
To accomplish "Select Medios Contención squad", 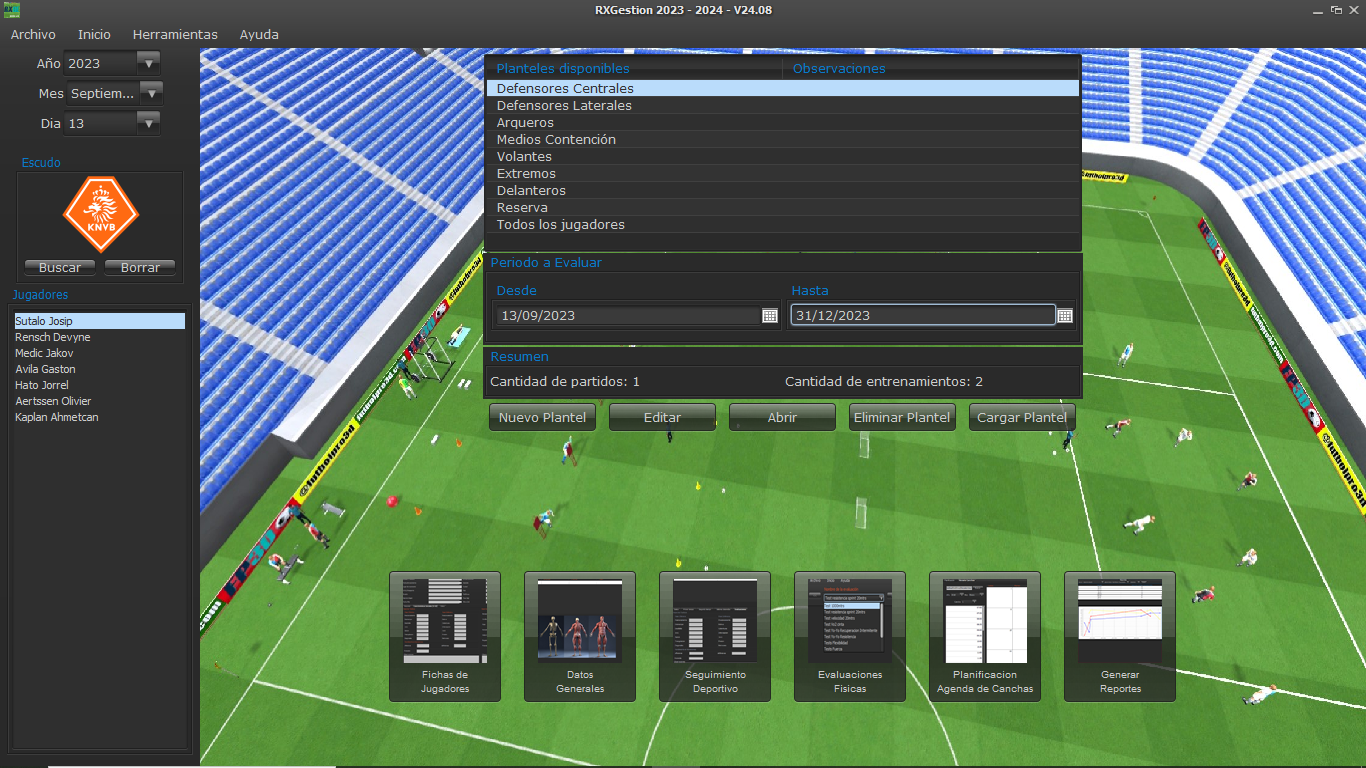I will (783, 140).
